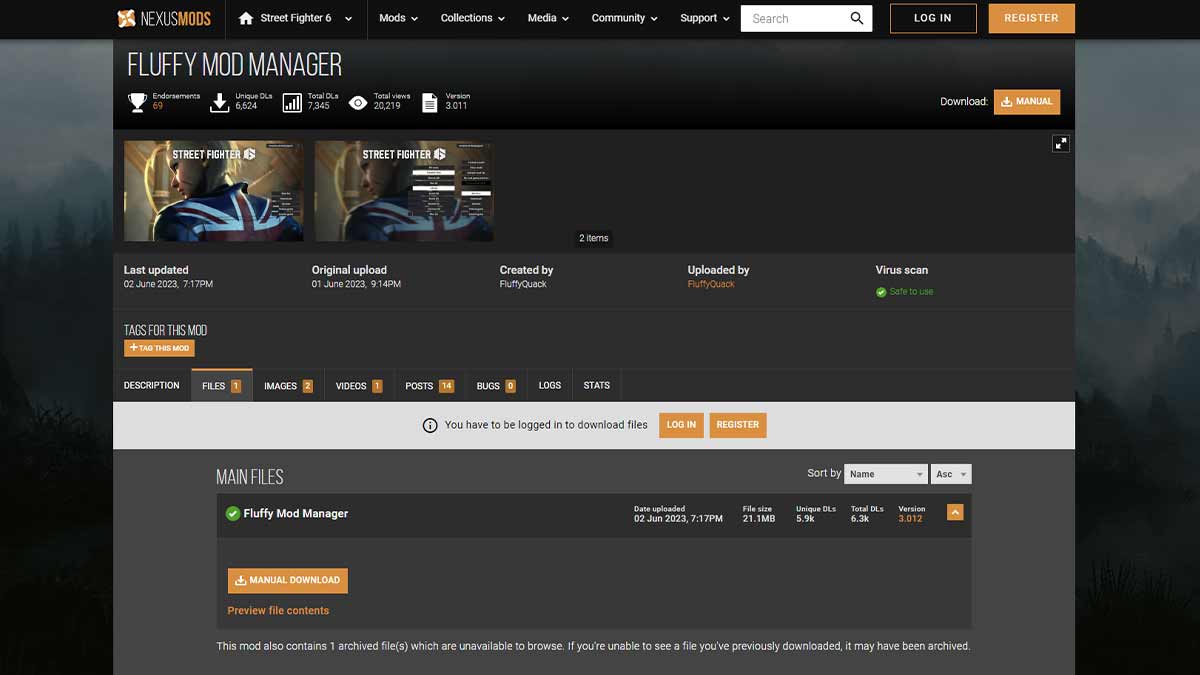The width and height of the screenshot is (1200, 675).
Task: Expand the image gallery to fullscreen
Action: 1061,143
